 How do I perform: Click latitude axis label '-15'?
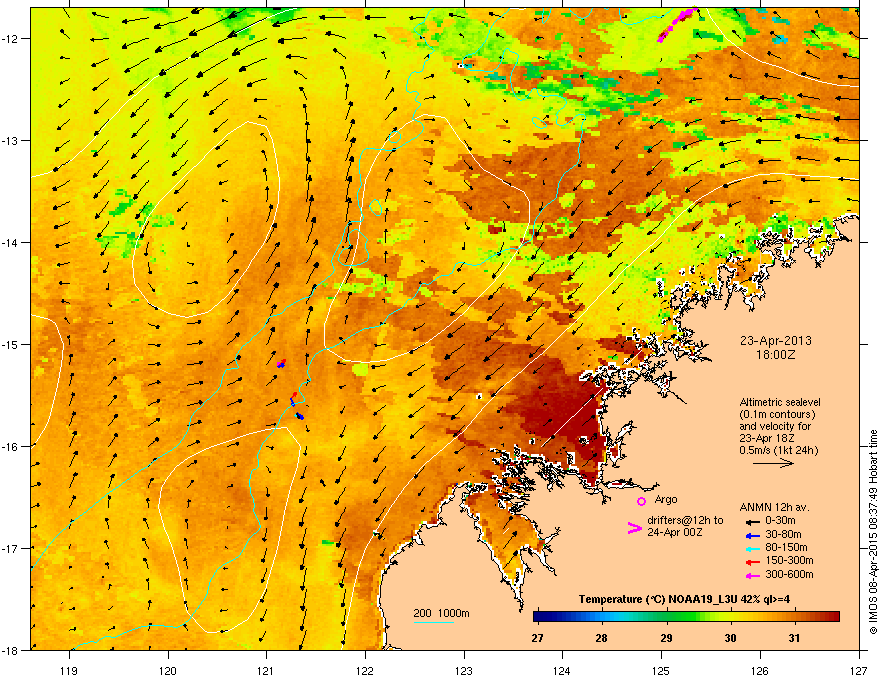pyautogui.click(x=11, y=344)
